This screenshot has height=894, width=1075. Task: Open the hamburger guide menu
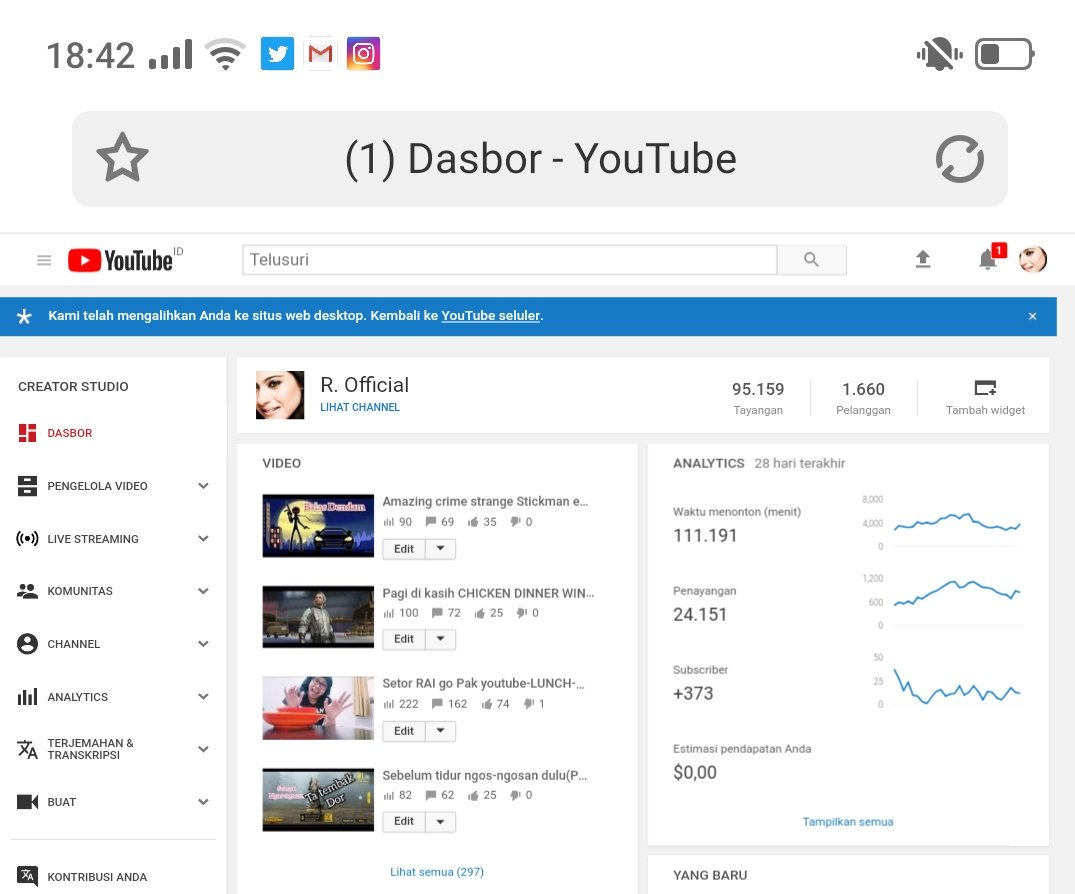coord(44,260)
